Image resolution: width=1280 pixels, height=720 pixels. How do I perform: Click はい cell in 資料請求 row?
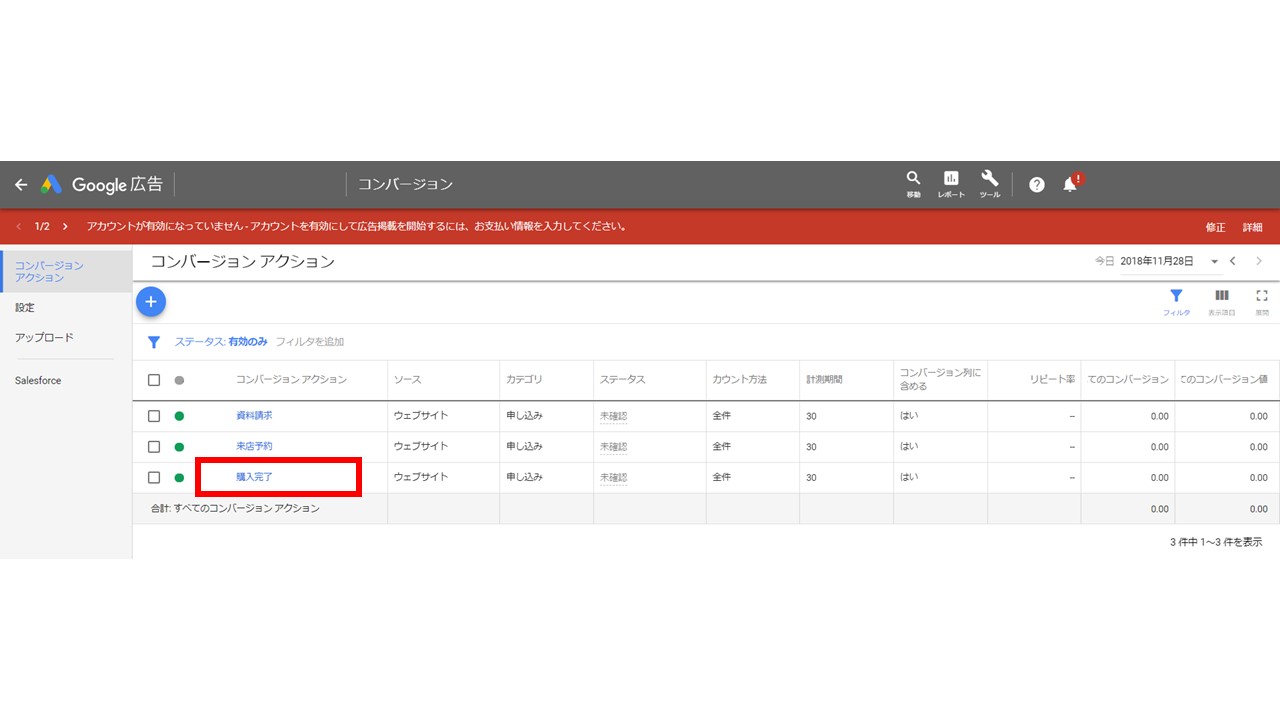(909, 416)
